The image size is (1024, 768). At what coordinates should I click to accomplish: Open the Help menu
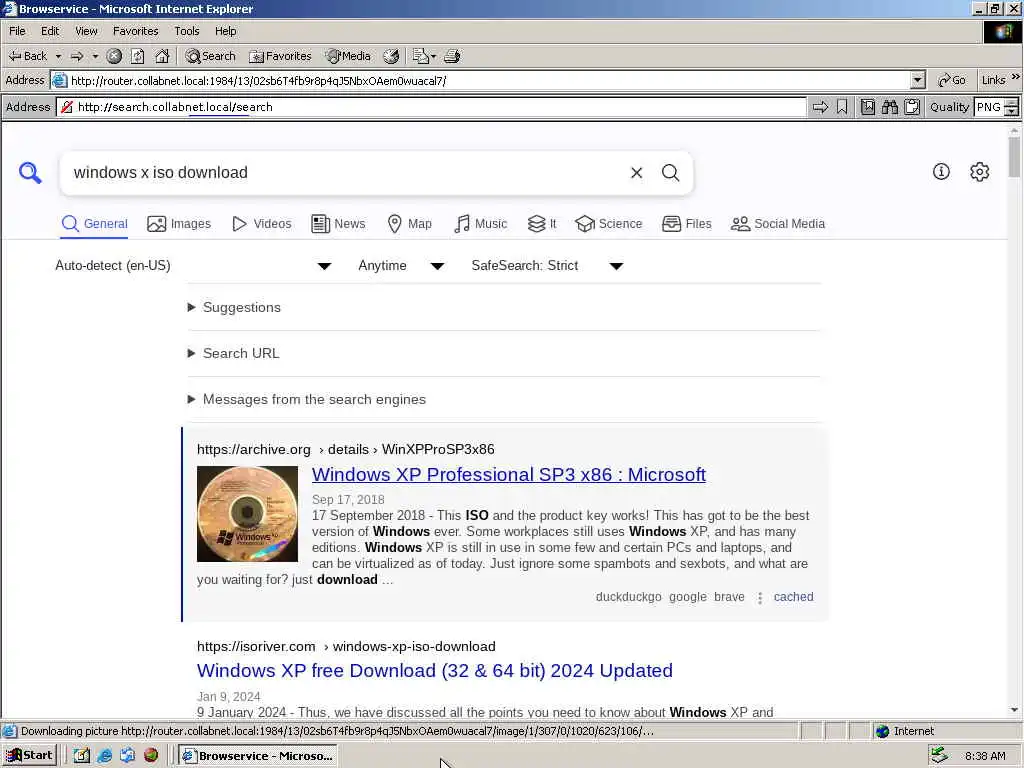(x=225, y=31)
